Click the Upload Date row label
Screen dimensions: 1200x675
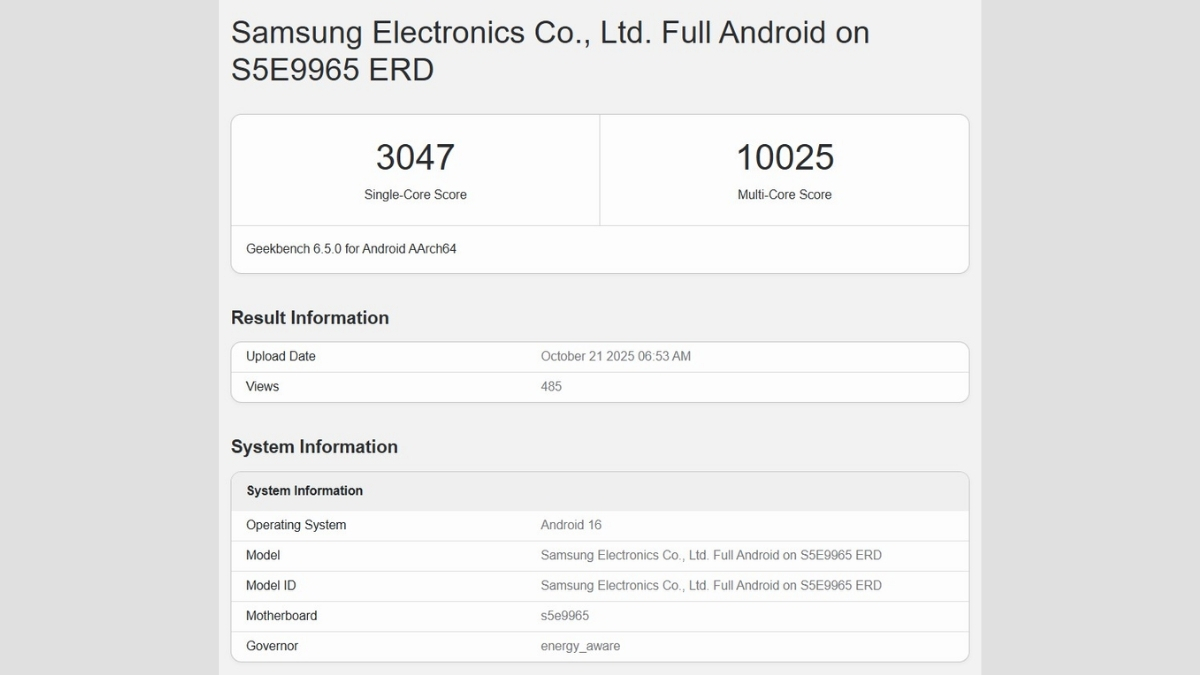coord(281,356)
